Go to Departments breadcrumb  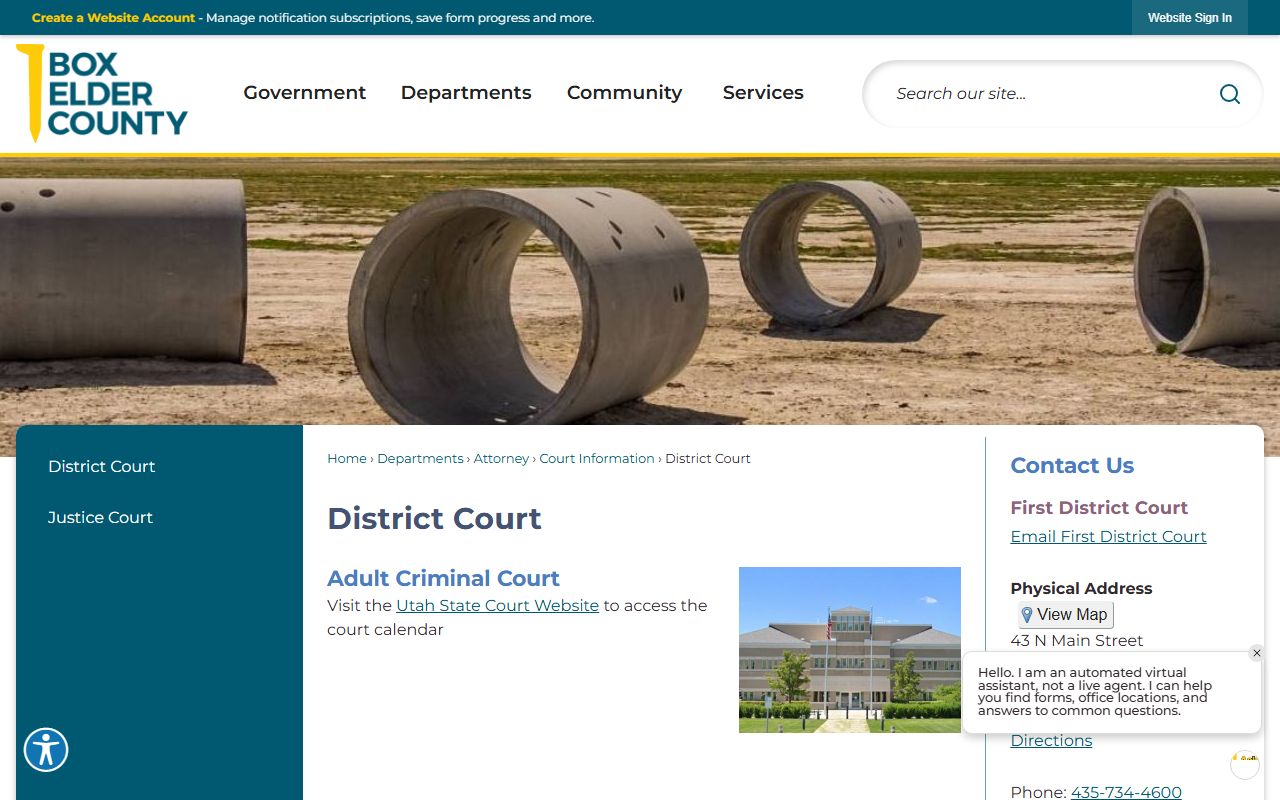(420, 459)
